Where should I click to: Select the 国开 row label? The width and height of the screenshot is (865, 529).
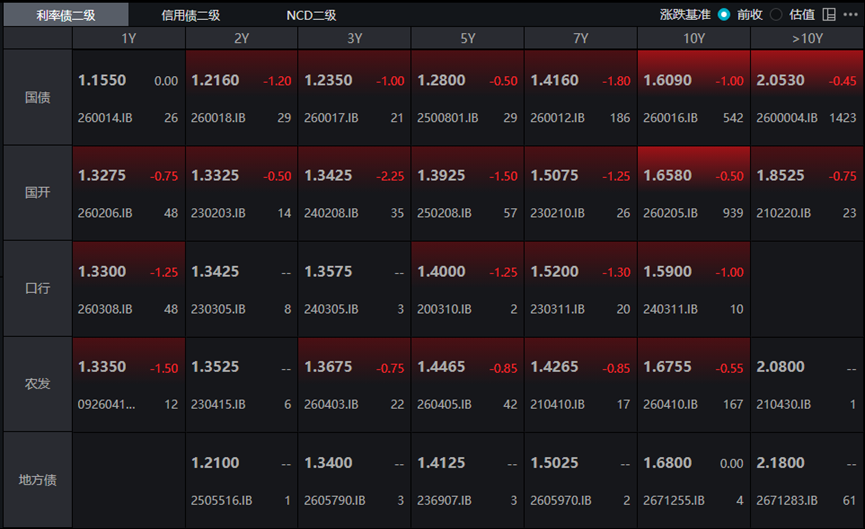click(38, 193)
